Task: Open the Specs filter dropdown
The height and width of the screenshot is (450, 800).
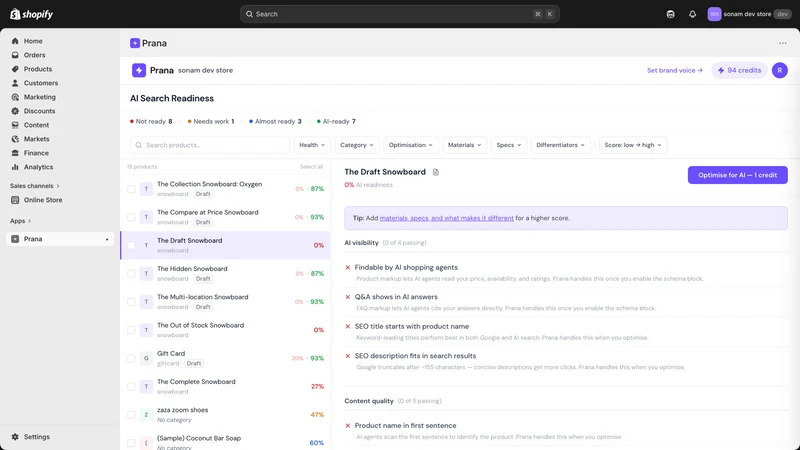Action: click(x=509, y=145)
